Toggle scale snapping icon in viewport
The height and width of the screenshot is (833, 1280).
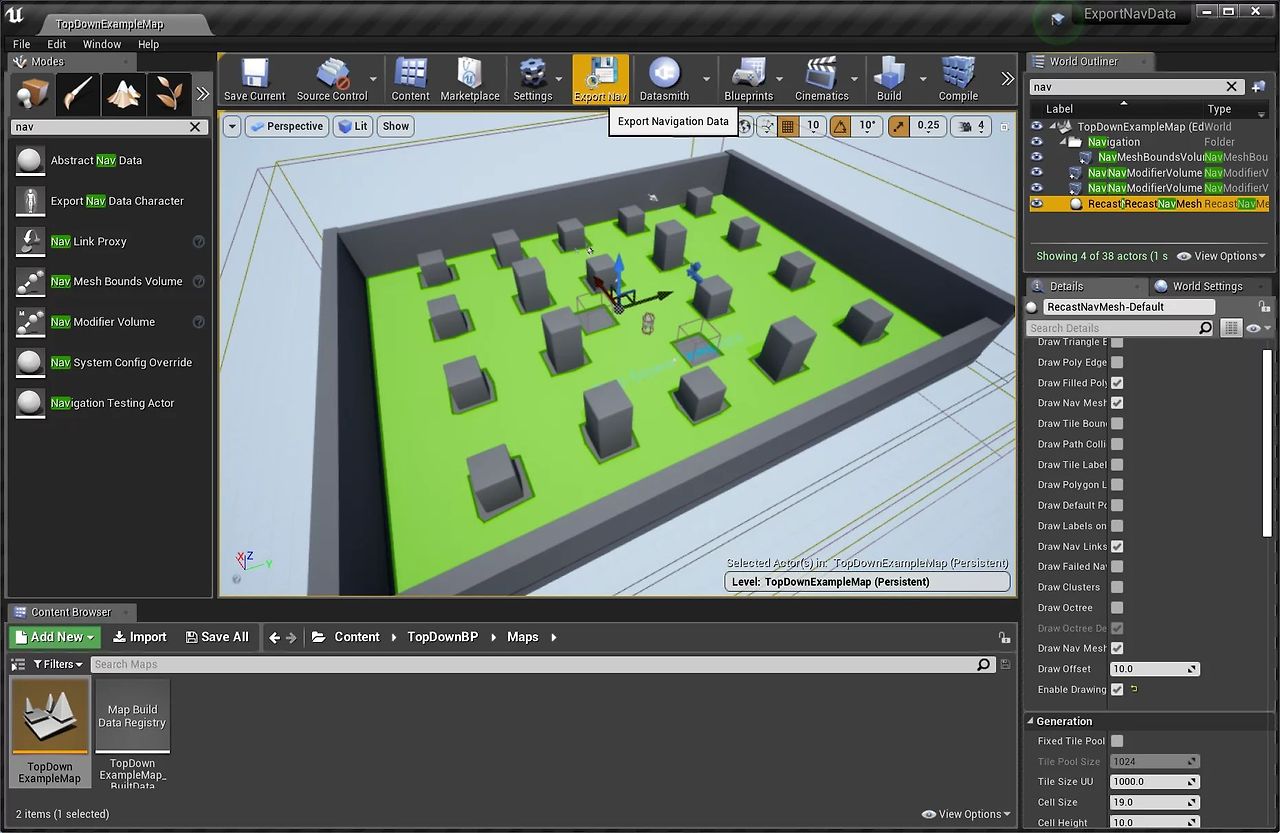coord(899,126)
